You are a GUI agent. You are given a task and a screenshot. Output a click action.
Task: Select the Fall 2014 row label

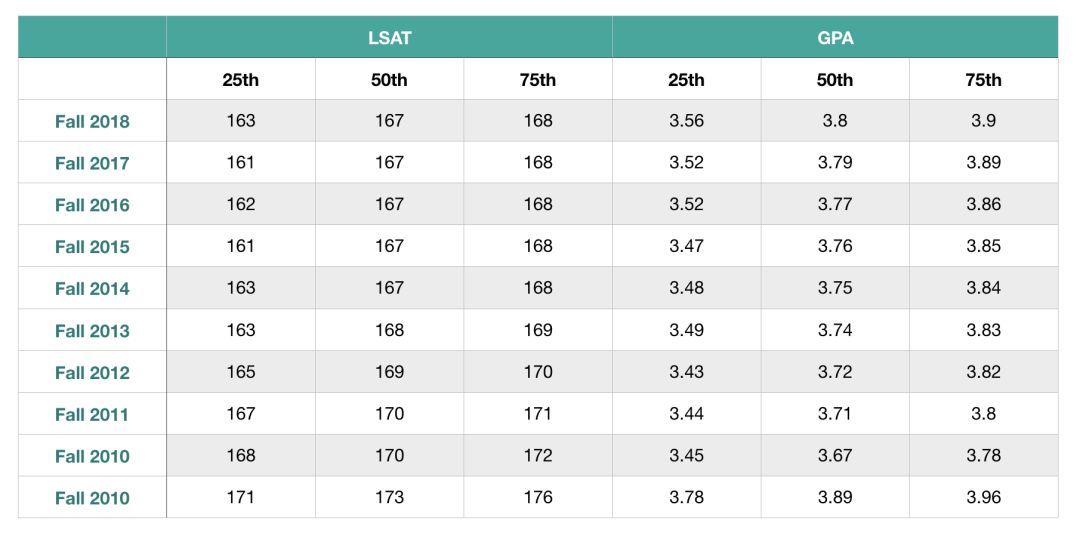92,289
